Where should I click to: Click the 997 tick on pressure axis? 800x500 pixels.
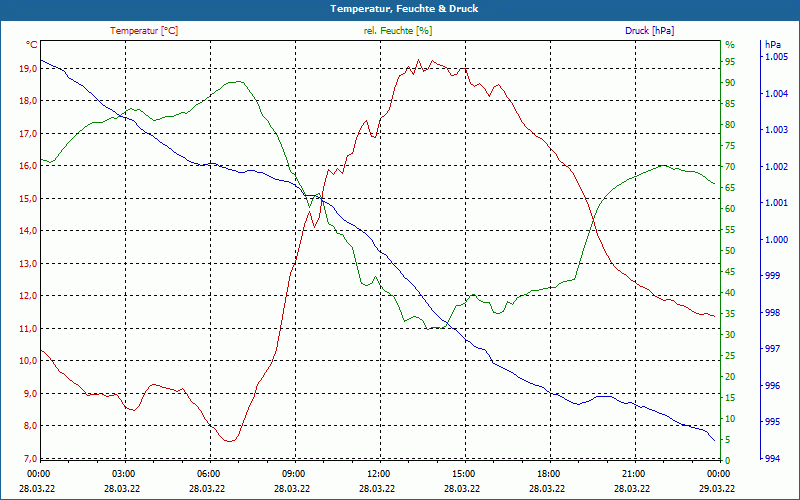coord(772,349)
